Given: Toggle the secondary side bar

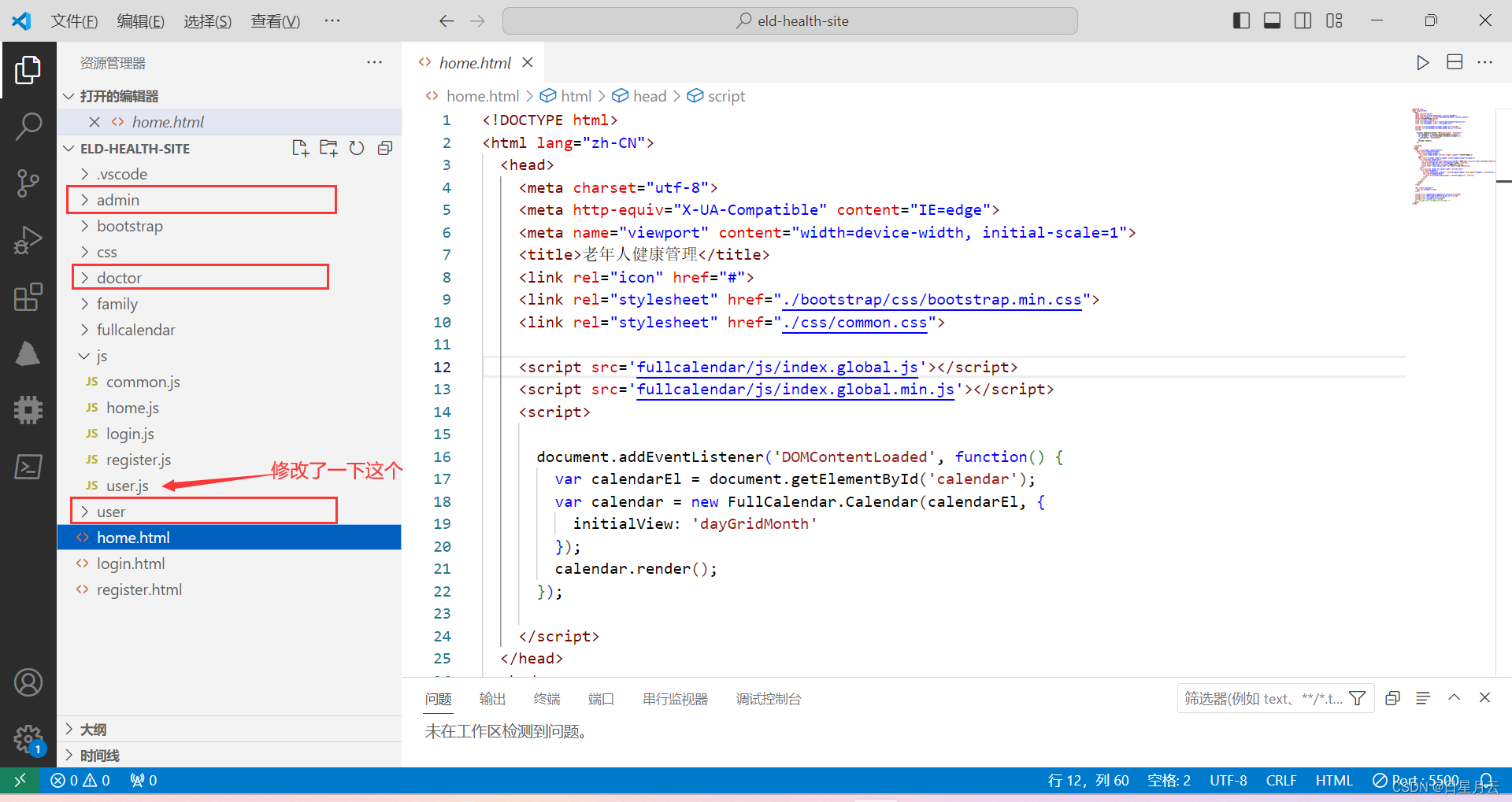Looking at the screenshot, I should 1303,20.
